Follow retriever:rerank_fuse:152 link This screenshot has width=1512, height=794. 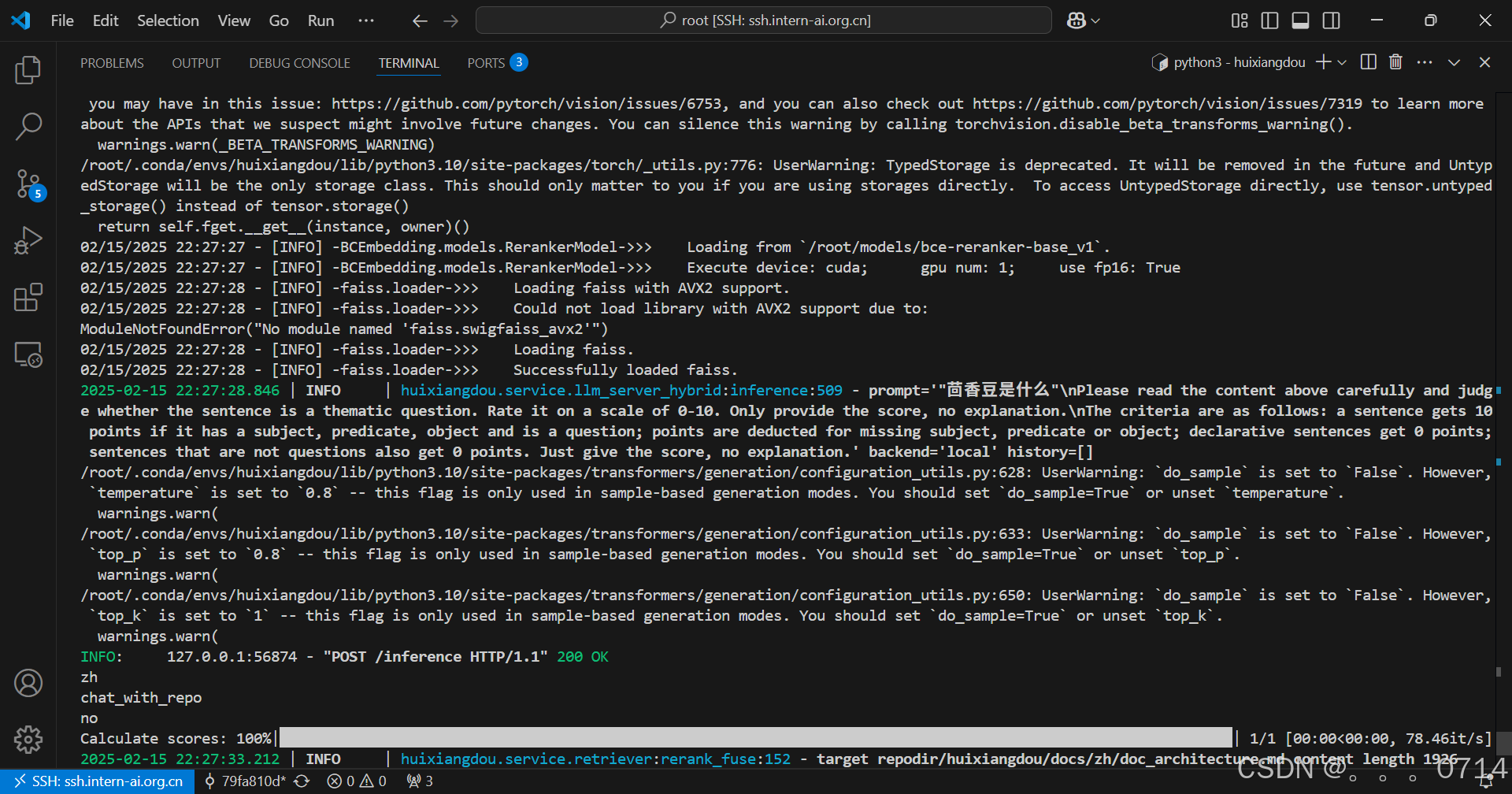click(595, 759)
